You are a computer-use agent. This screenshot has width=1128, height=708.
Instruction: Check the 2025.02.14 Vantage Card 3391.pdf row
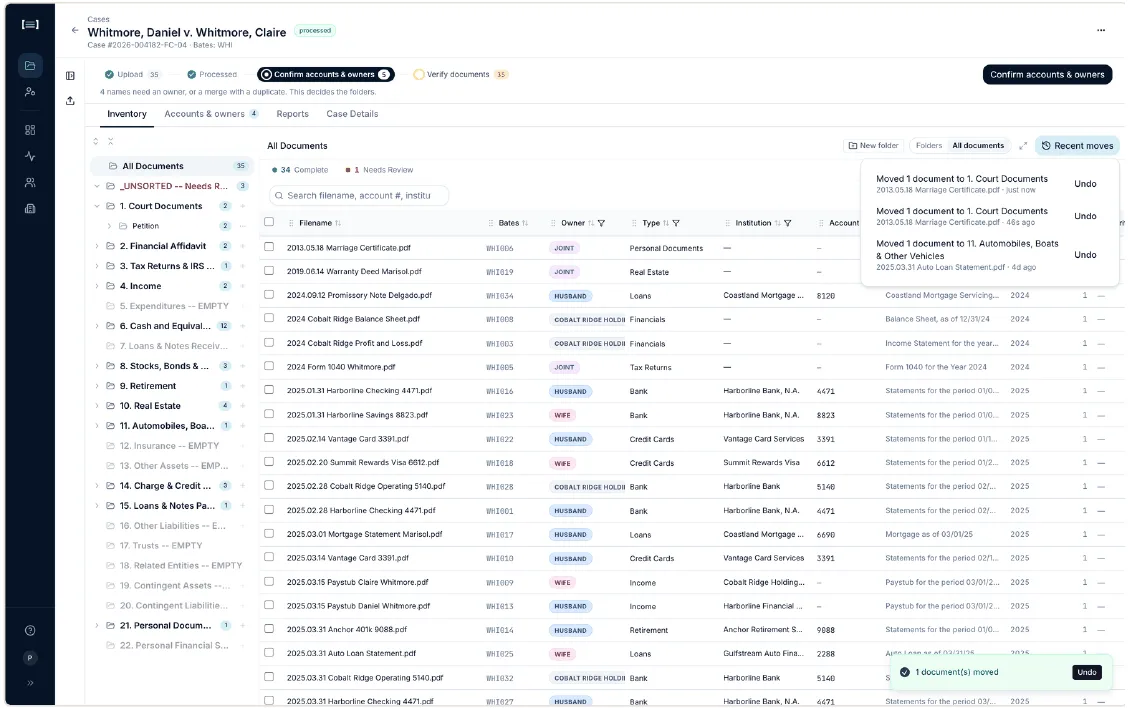click(269, 437)
